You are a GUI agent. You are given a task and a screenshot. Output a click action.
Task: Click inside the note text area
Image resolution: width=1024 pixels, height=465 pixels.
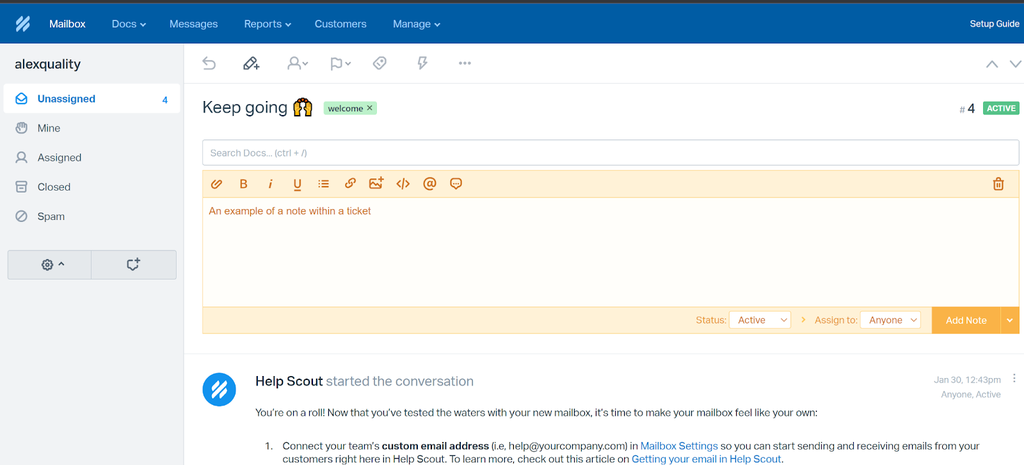(x=611, y=252)
